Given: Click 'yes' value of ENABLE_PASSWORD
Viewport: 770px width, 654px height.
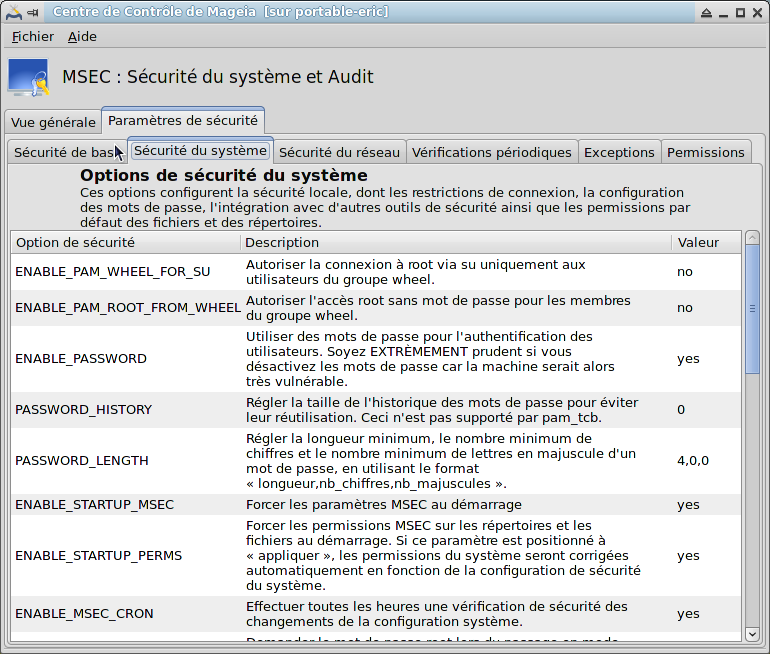Looking at the screenshot, I should click(688, 359).
